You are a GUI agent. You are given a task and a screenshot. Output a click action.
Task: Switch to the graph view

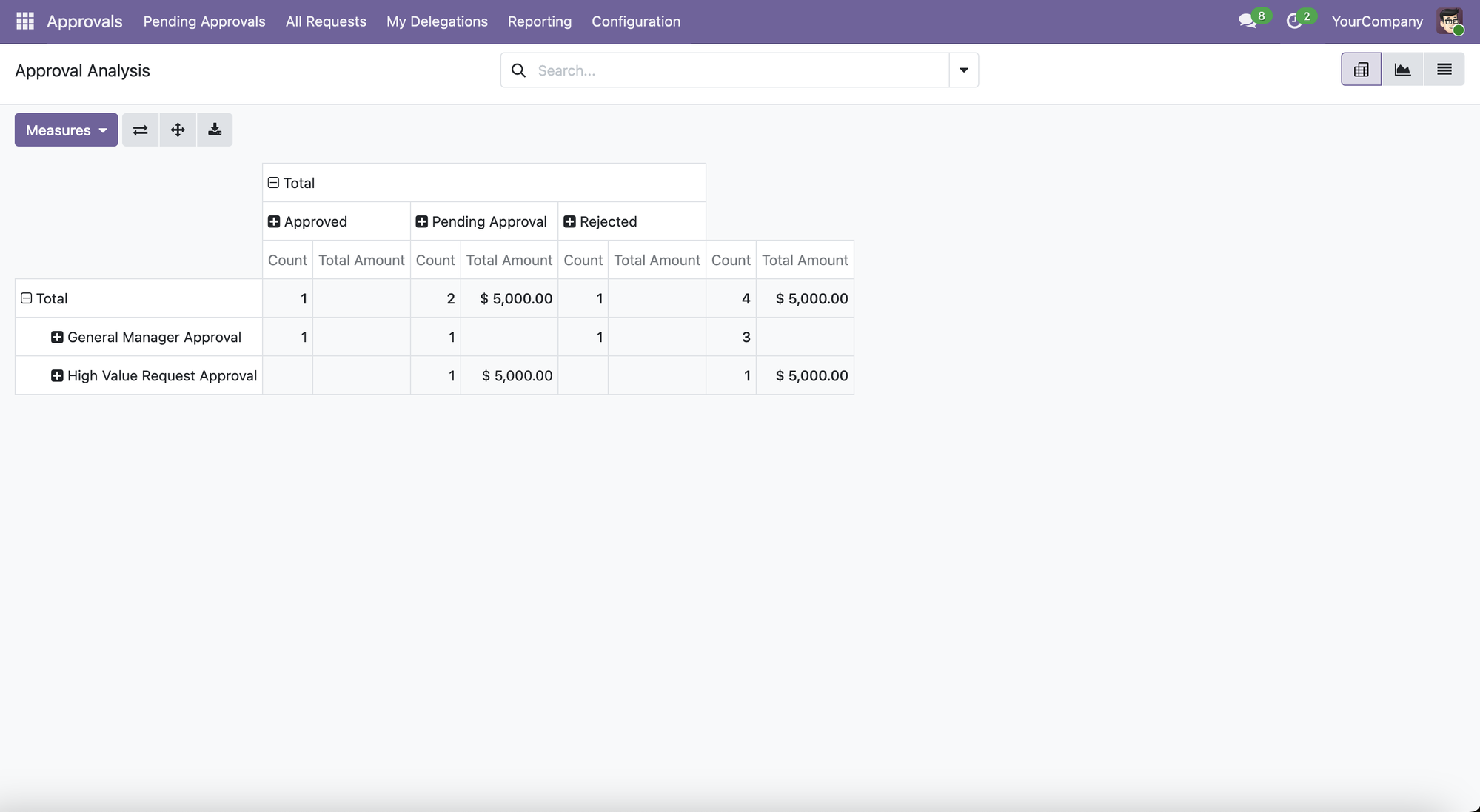[x=1402, y=70]
